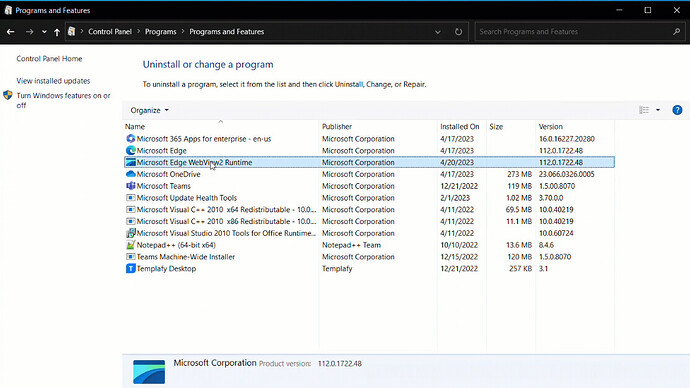Select the Microsoft OneDrive cloud icon
The height and width of the screenshot is (388, 690).
tap(130, 174)
